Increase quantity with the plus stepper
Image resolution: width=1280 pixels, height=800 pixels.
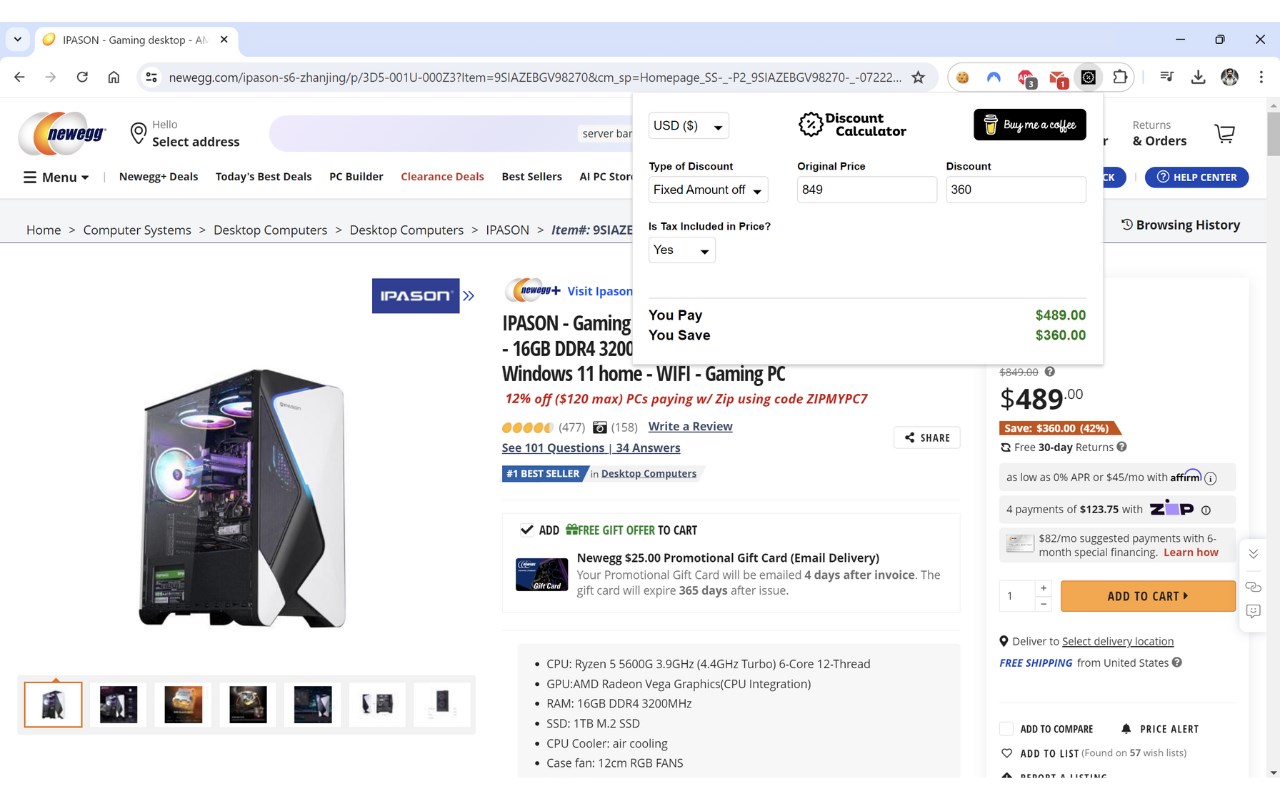[1043, 588]
